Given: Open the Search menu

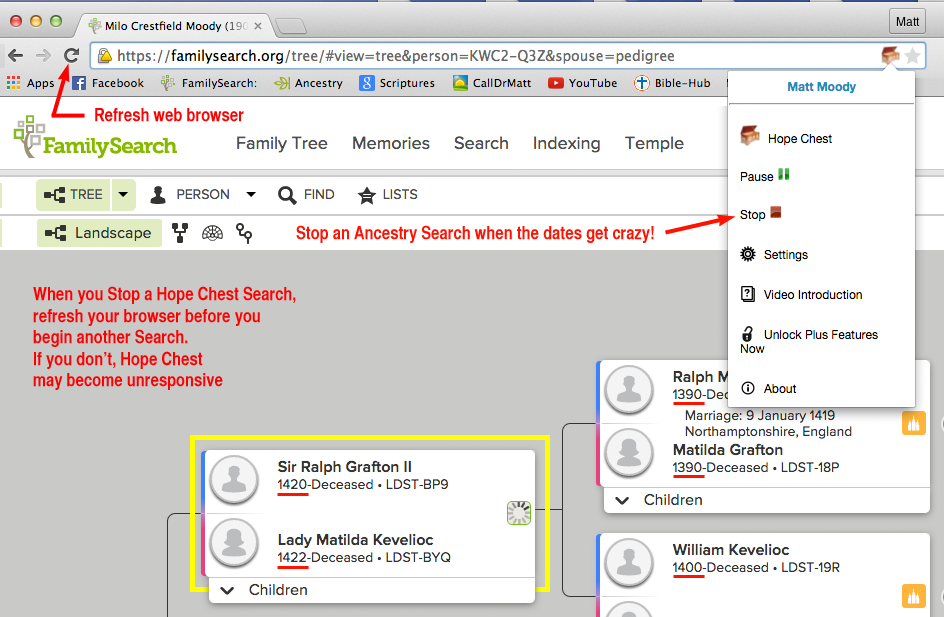Looking at the screenshot, I should pos(481,143).
